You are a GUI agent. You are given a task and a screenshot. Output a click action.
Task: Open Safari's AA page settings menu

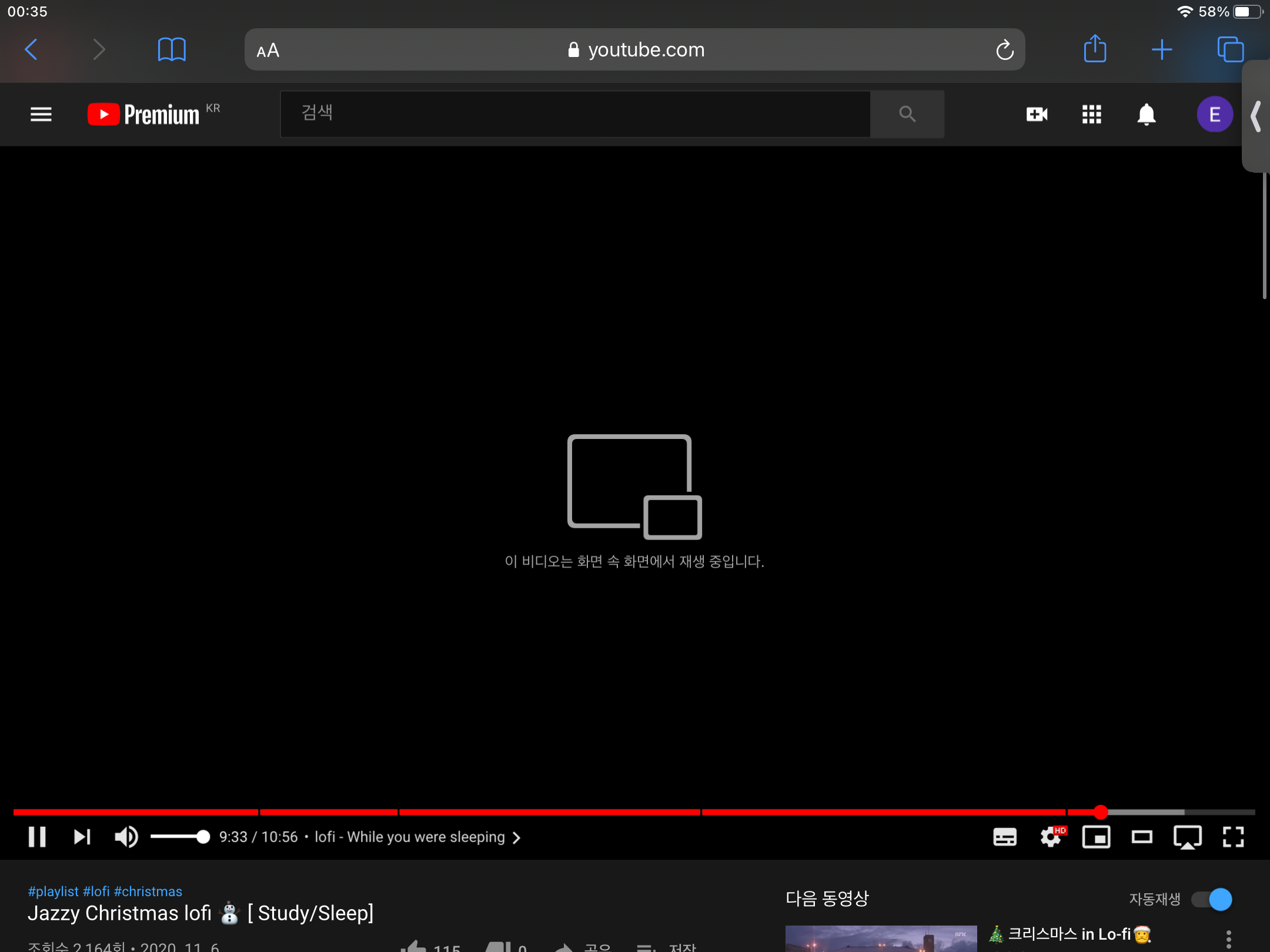268,50
